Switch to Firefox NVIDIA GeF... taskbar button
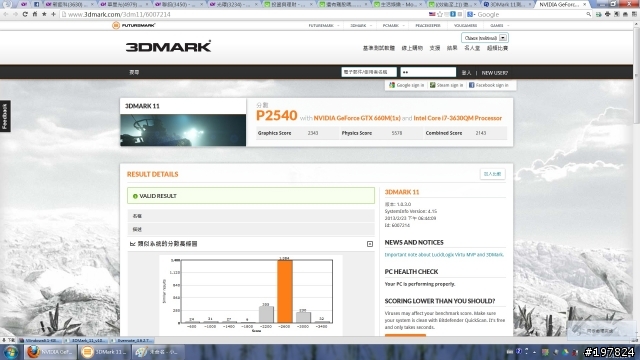Viewport: 640px width, 360px height. pos(51,352)
